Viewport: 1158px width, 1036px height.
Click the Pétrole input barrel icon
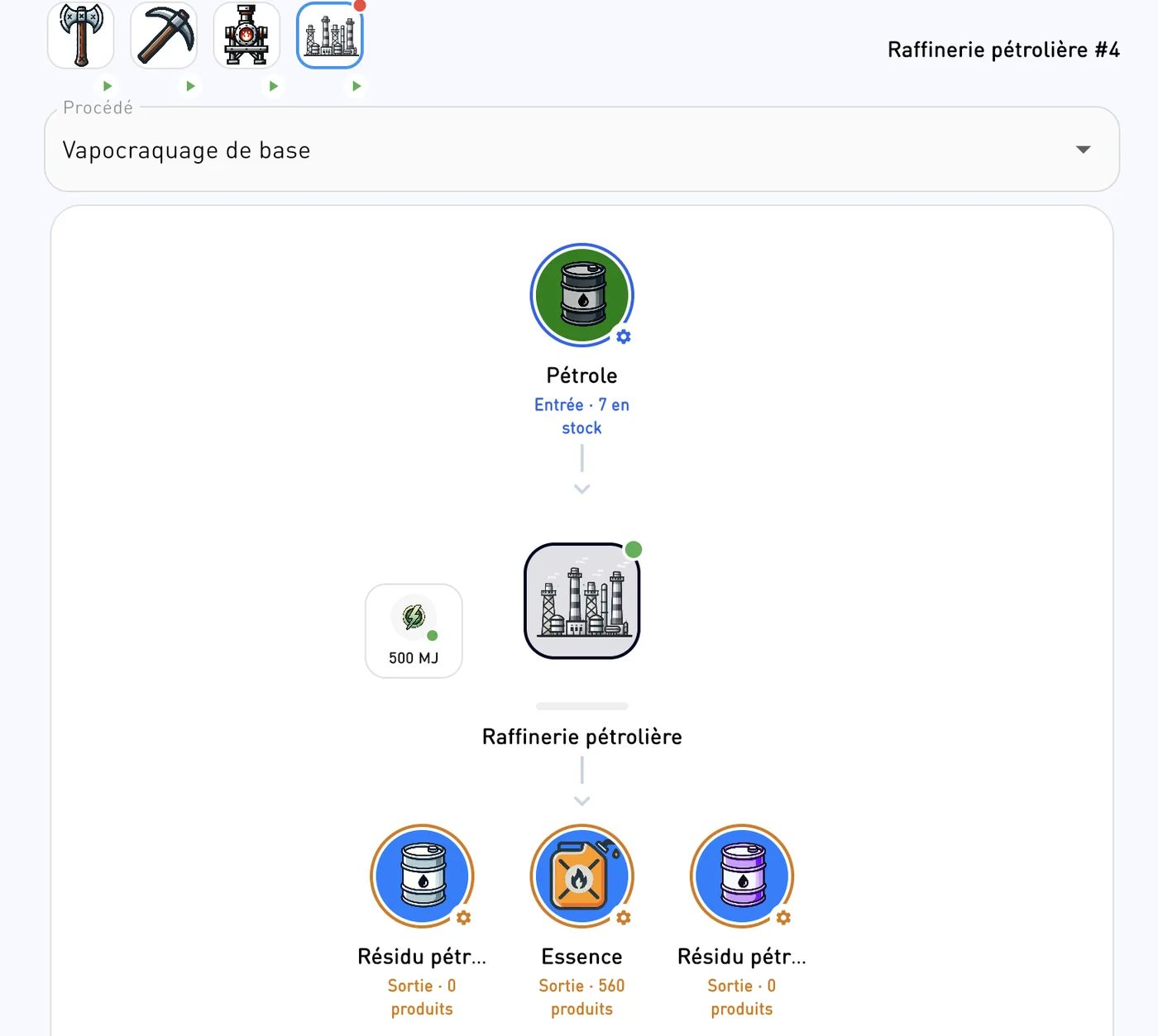[582, 295]
